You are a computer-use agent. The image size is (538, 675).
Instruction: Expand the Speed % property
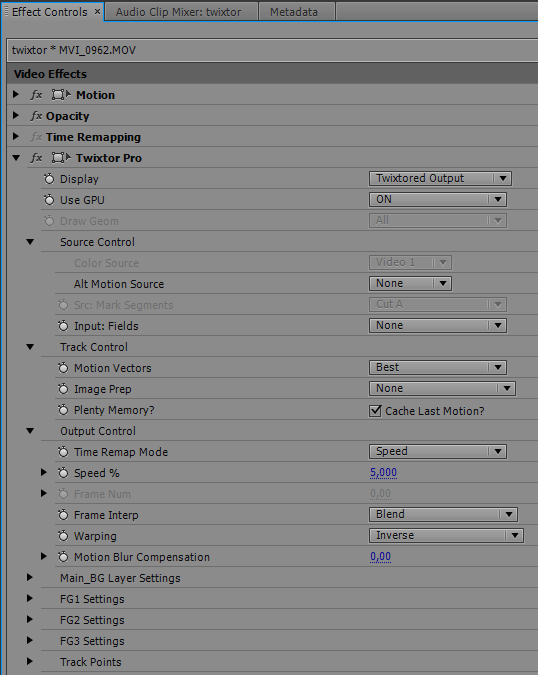point(43,472)
